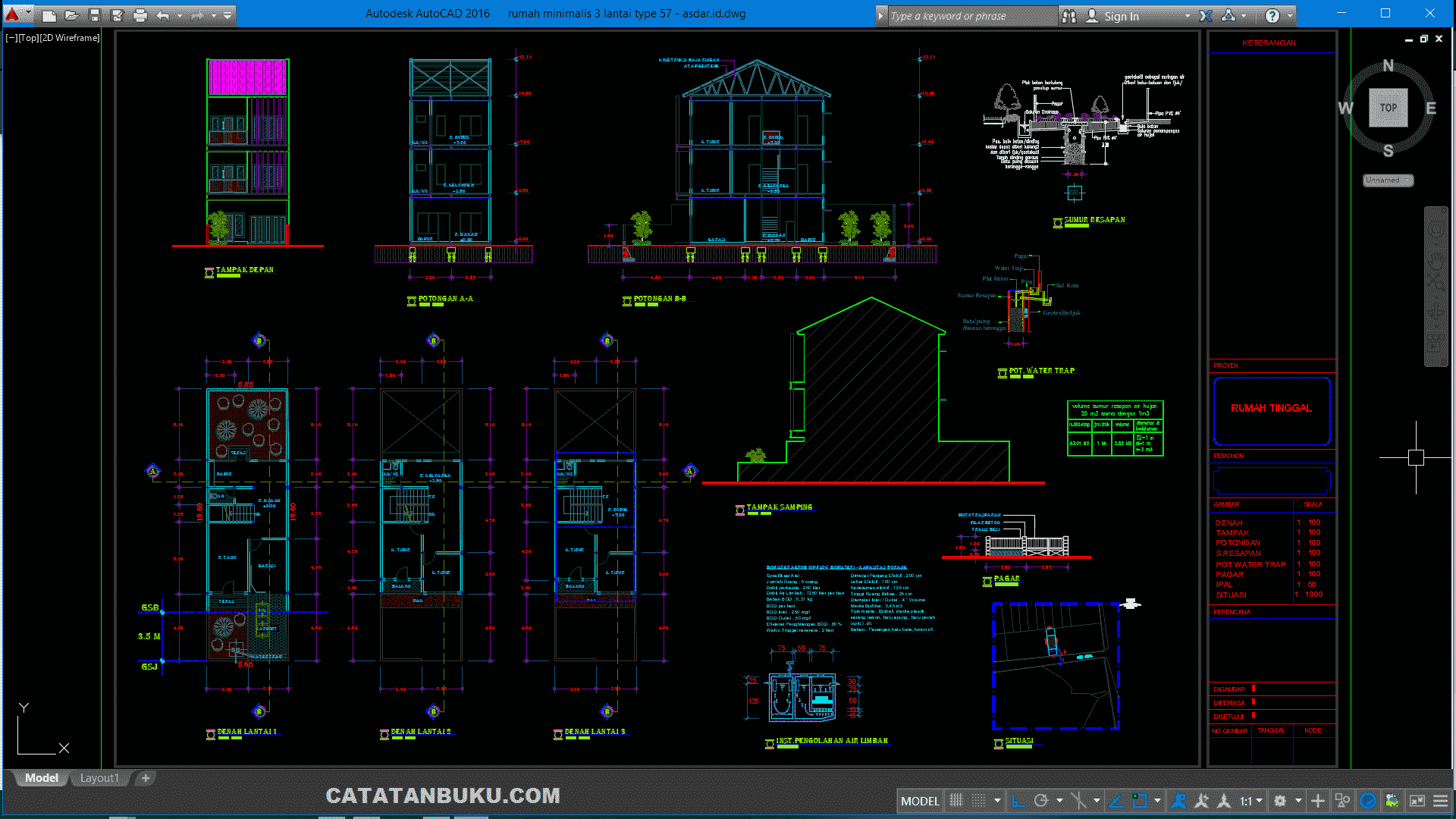Toggle show annotation objects icon

[x=1178, y=801]
